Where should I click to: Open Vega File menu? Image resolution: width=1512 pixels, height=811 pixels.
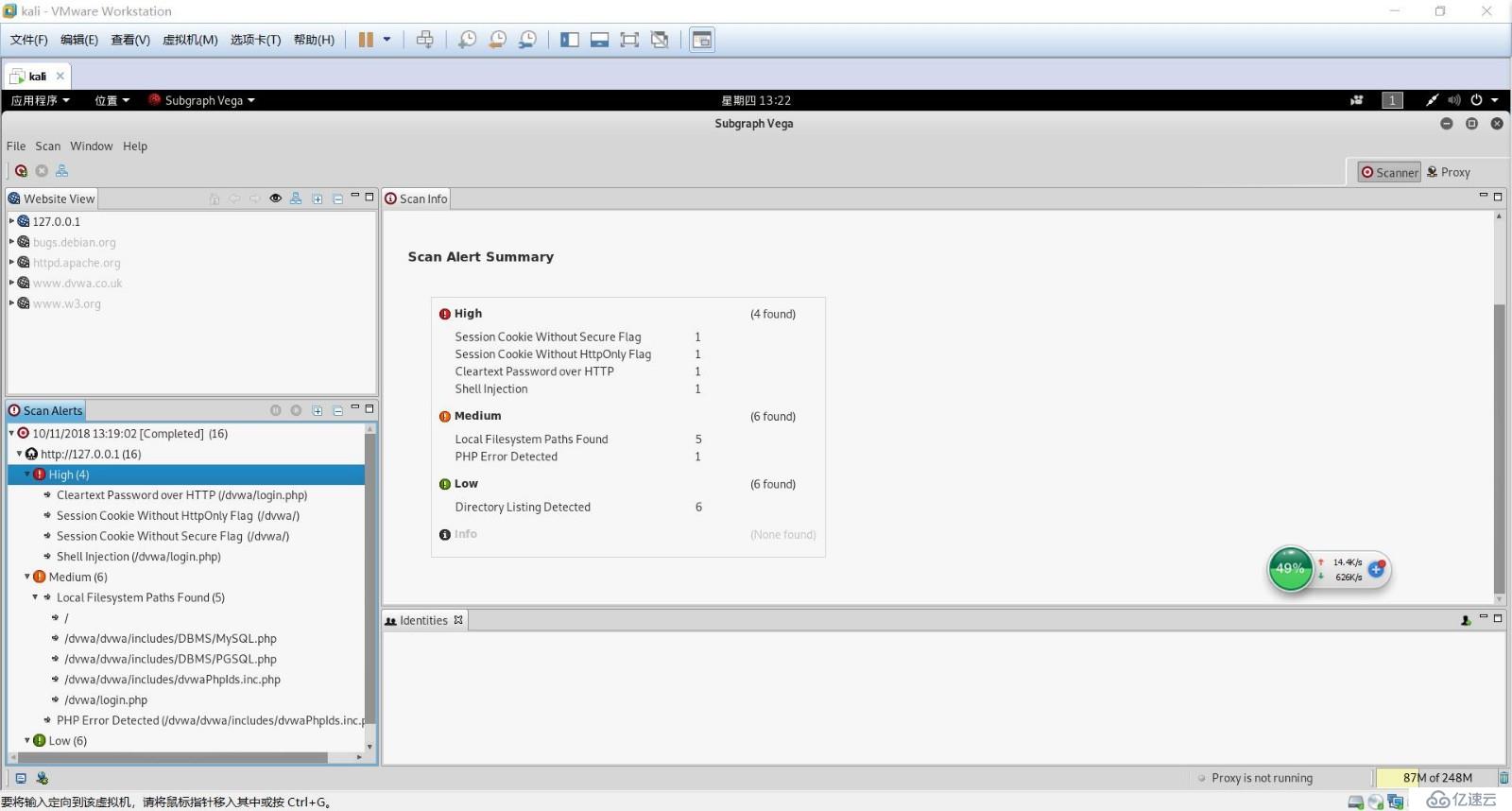(16, 147)
